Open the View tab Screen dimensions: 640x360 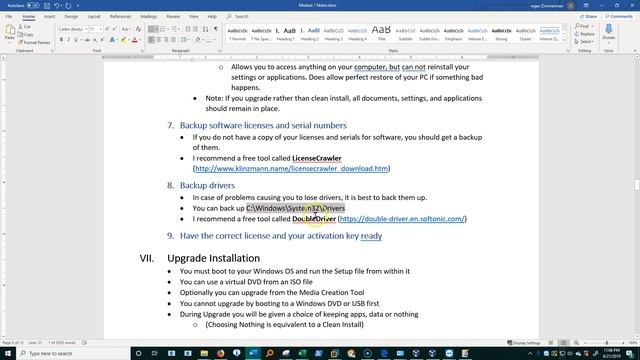[193, 16]
